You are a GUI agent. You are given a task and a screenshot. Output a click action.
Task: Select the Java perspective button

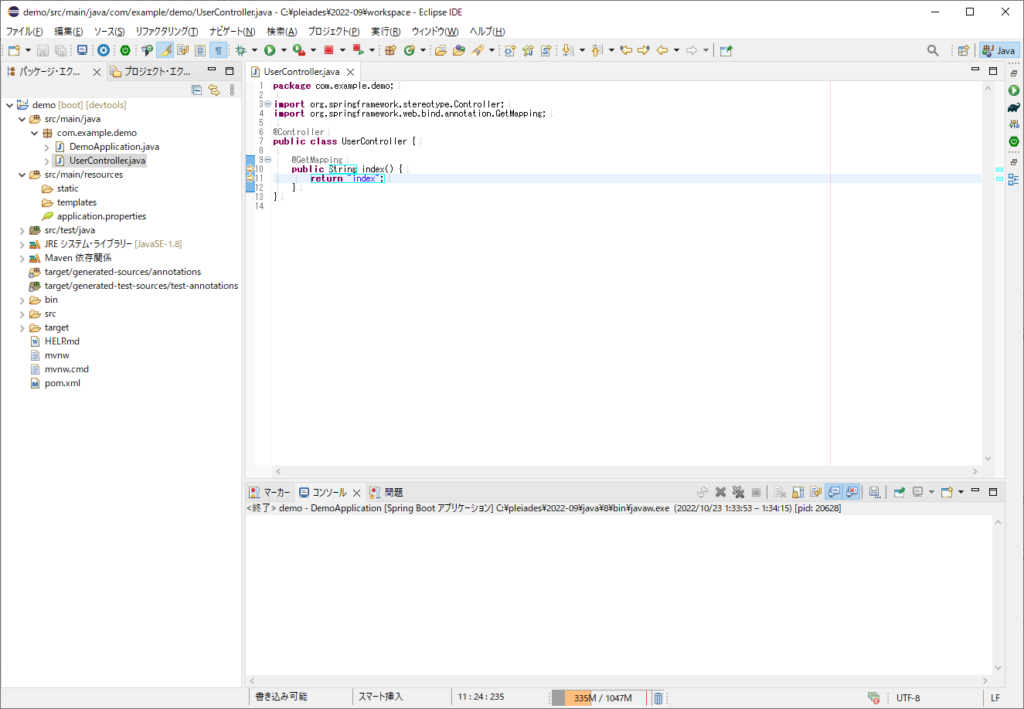[998, 50]
